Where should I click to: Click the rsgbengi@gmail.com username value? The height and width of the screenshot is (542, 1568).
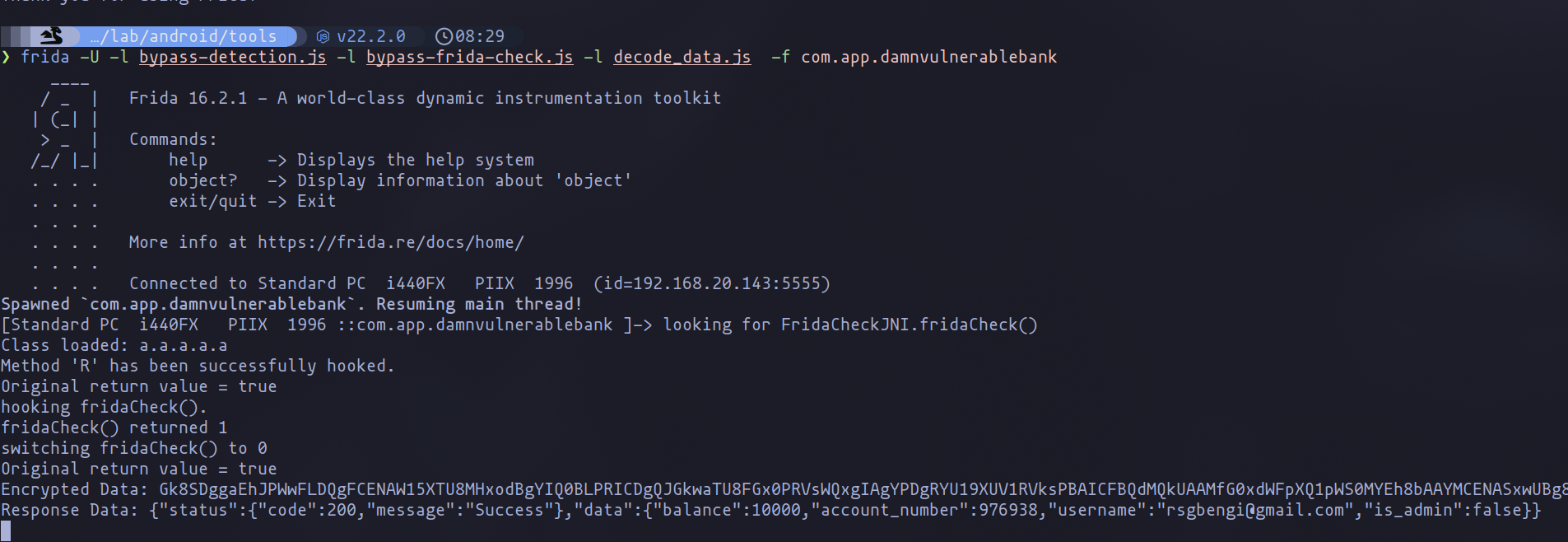coord(1256,510)
